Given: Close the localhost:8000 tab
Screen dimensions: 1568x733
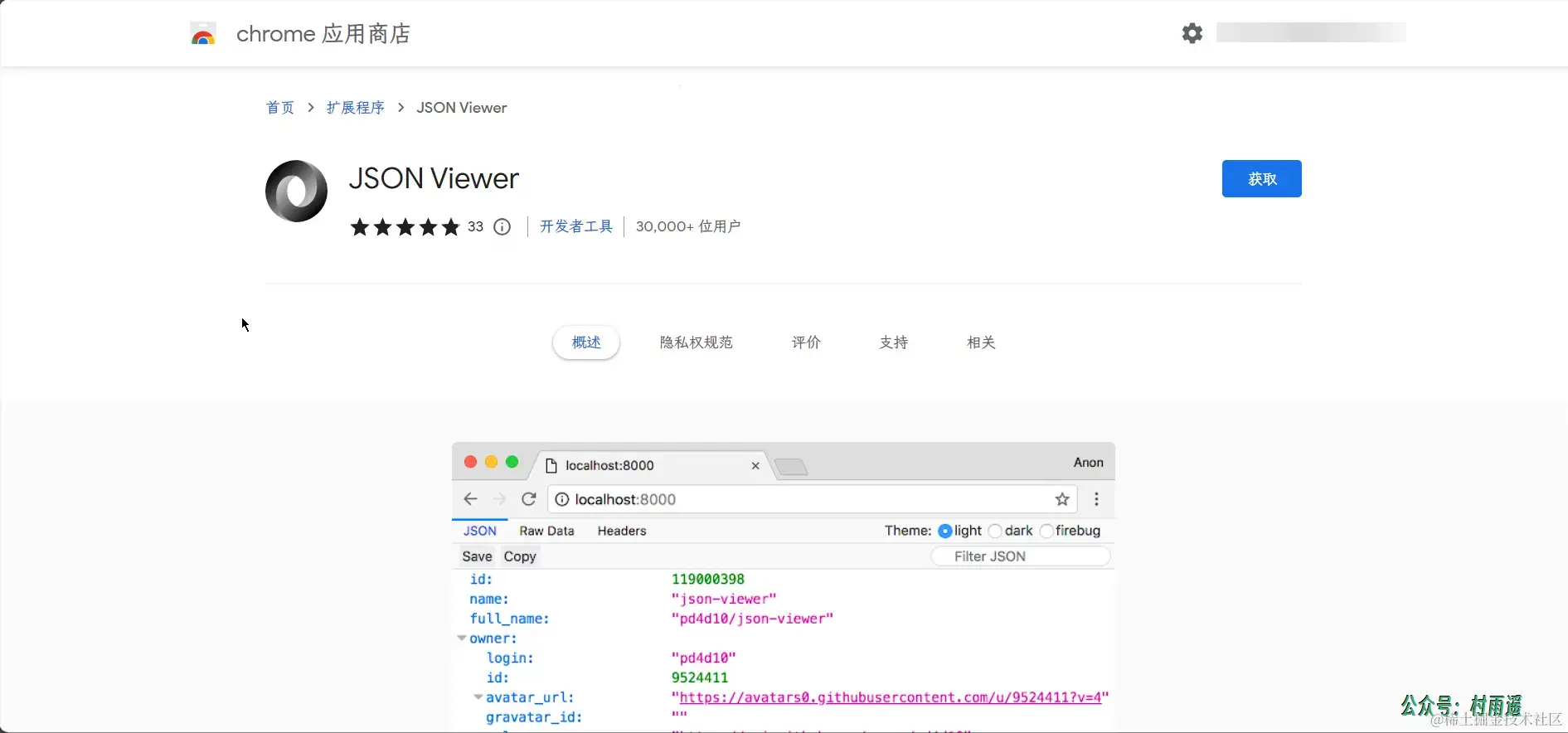Looking at the screenshot, I should pos(755,466).
